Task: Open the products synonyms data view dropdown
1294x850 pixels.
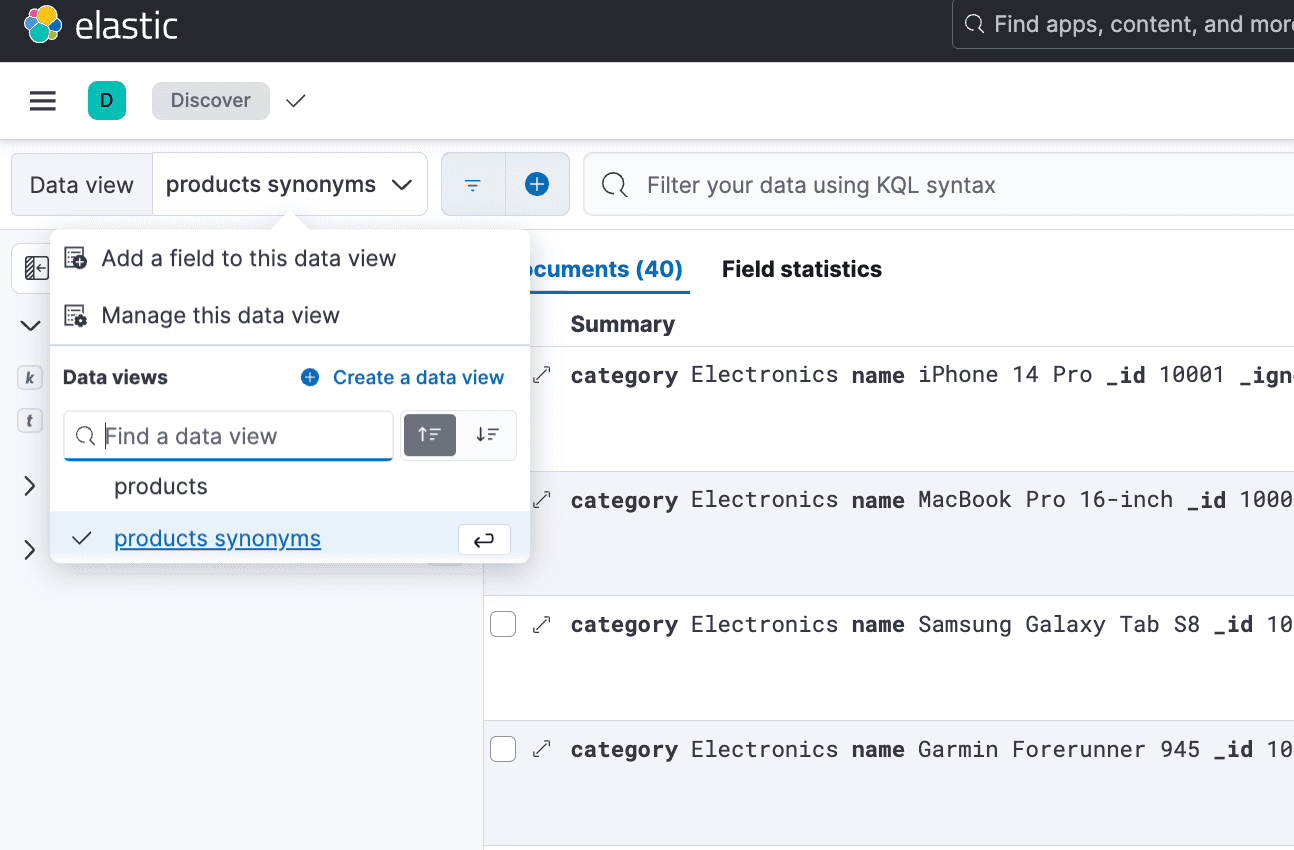Action: (289, 185)
